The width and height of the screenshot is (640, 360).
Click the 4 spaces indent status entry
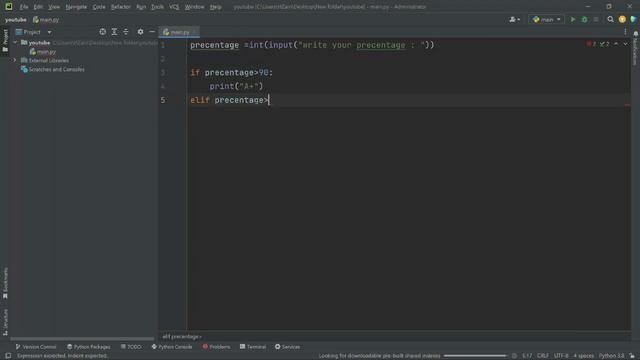coord(584,356)
